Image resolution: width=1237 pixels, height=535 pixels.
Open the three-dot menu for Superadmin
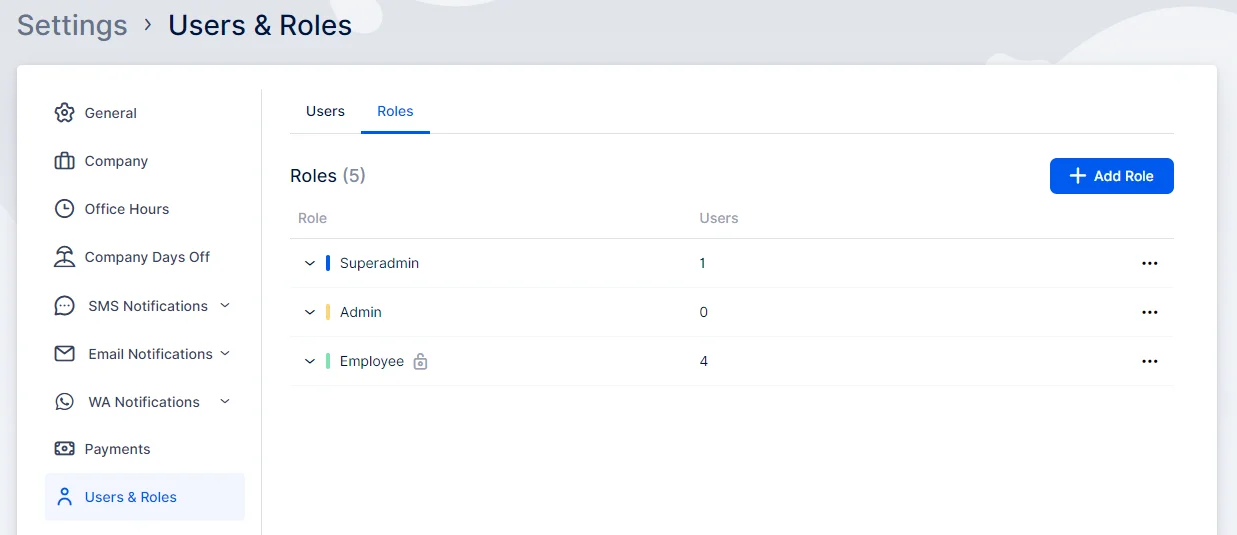[1149, 263]
